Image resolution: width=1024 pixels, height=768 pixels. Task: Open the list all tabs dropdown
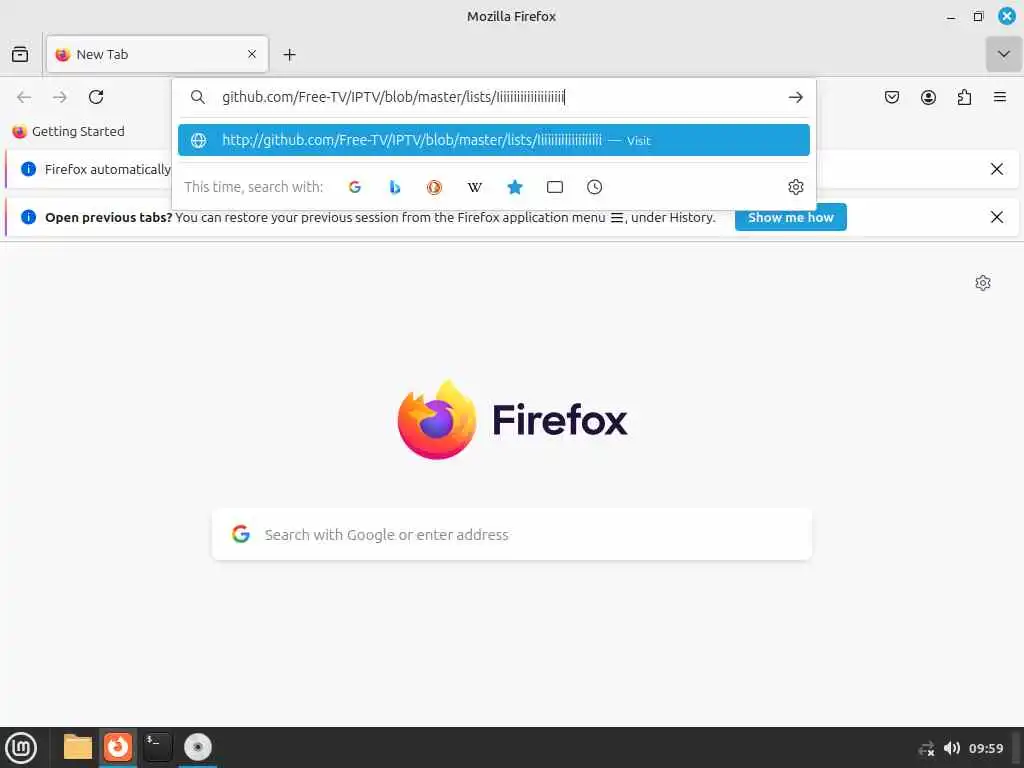pyautogui.click(x=1004, y=54)
